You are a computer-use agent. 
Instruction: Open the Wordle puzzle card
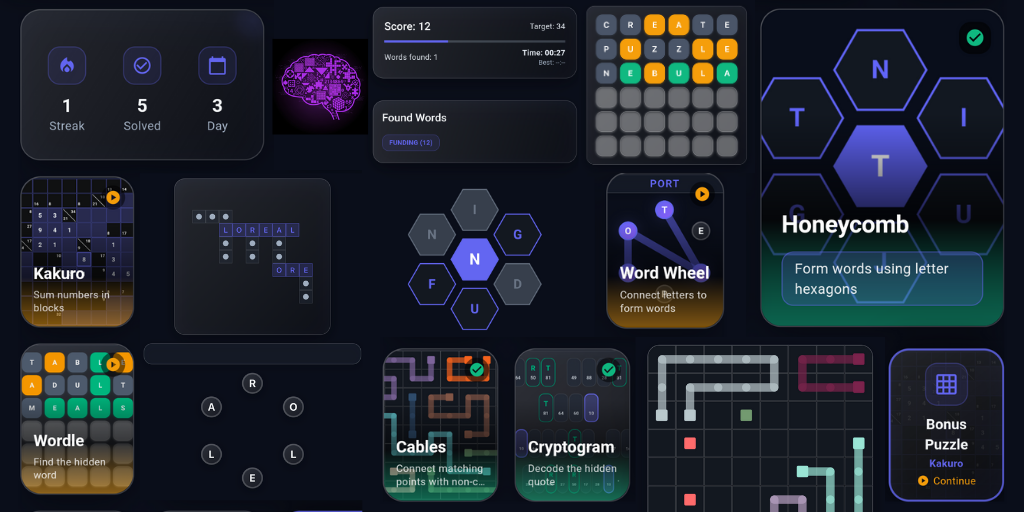(x=77, y=419)
